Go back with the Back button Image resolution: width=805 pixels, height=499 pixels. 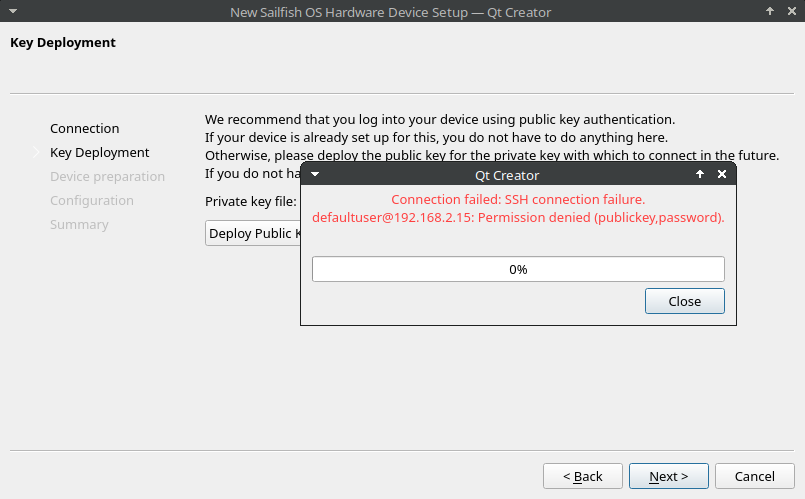pos(582,476)
